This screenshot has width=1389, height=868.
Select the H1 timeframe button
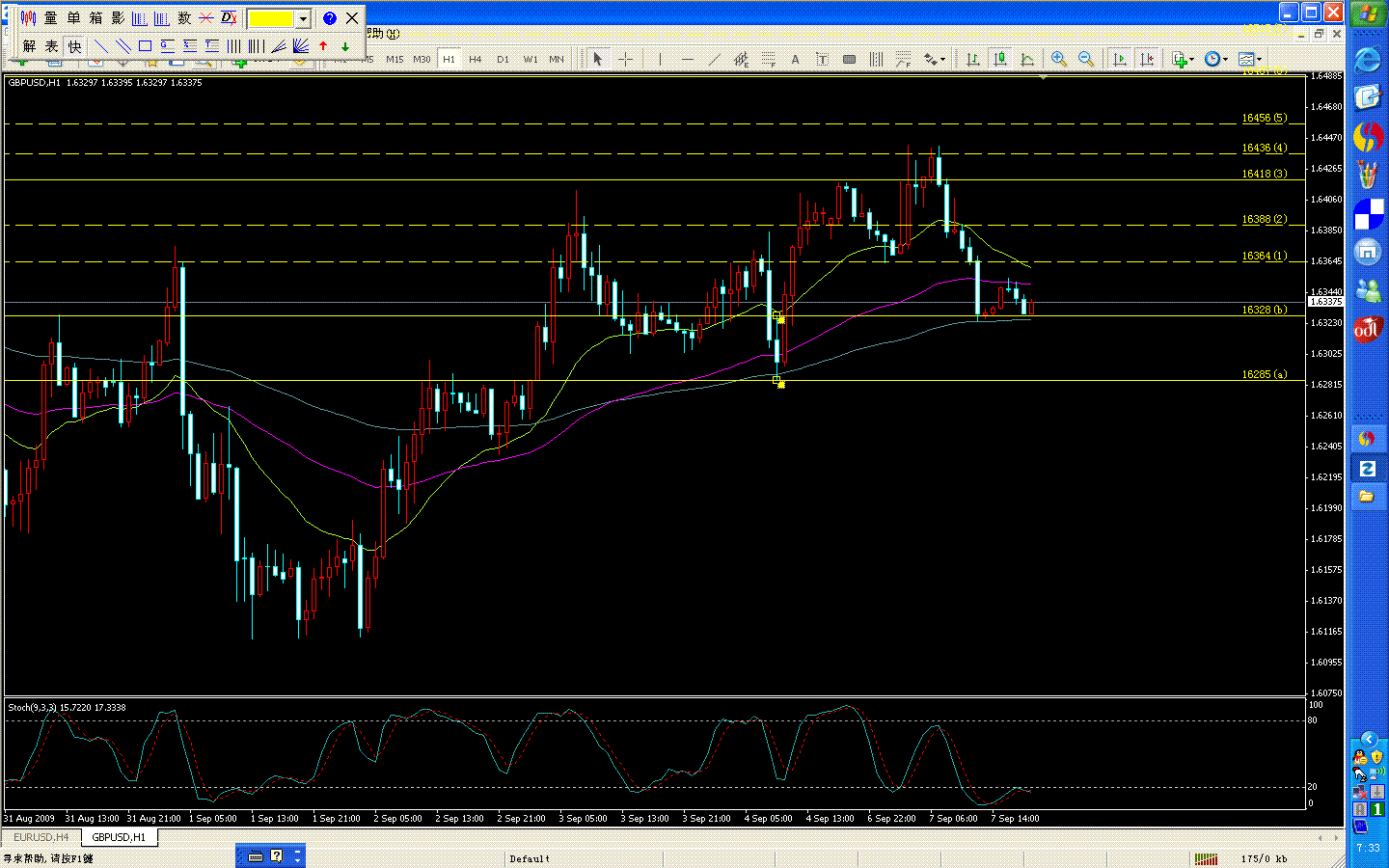(x=449, y=60)
